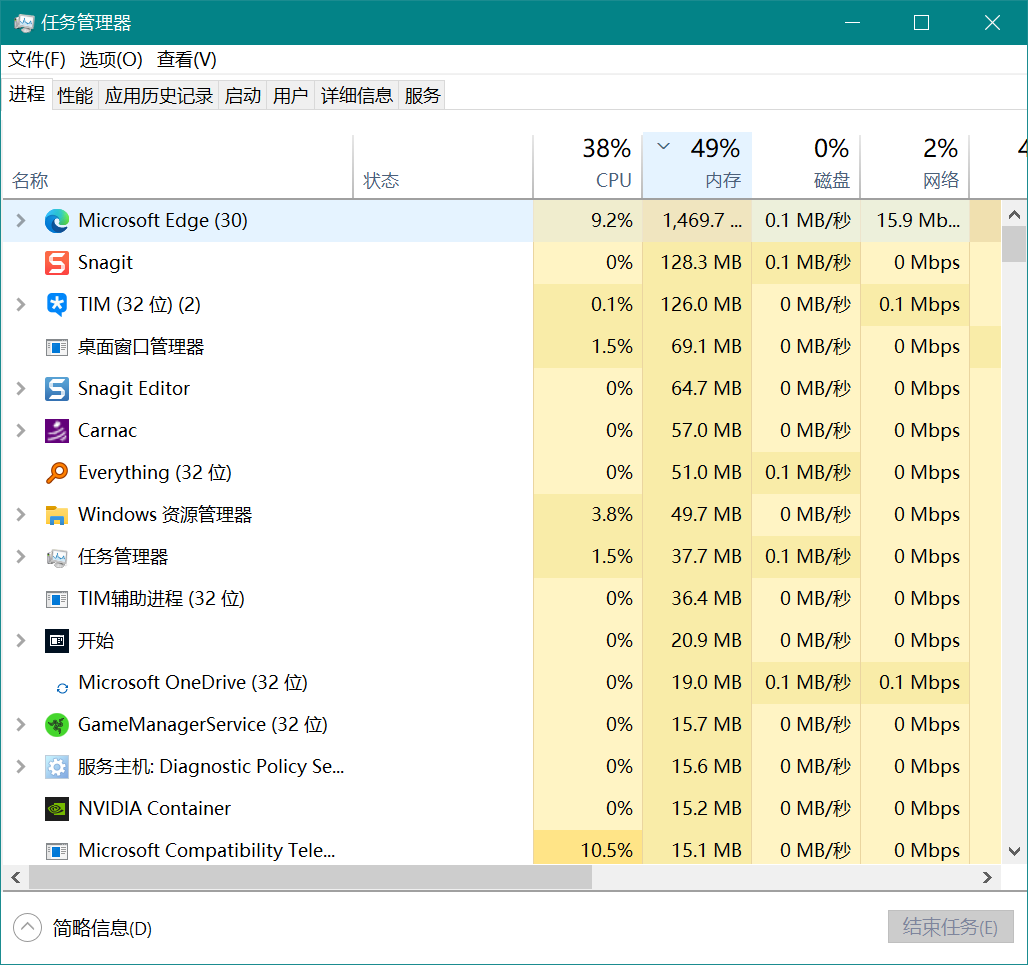Screen dimensions: 1028x965
Task: Sort by the 名称 column header
Action: click(178, 167)
